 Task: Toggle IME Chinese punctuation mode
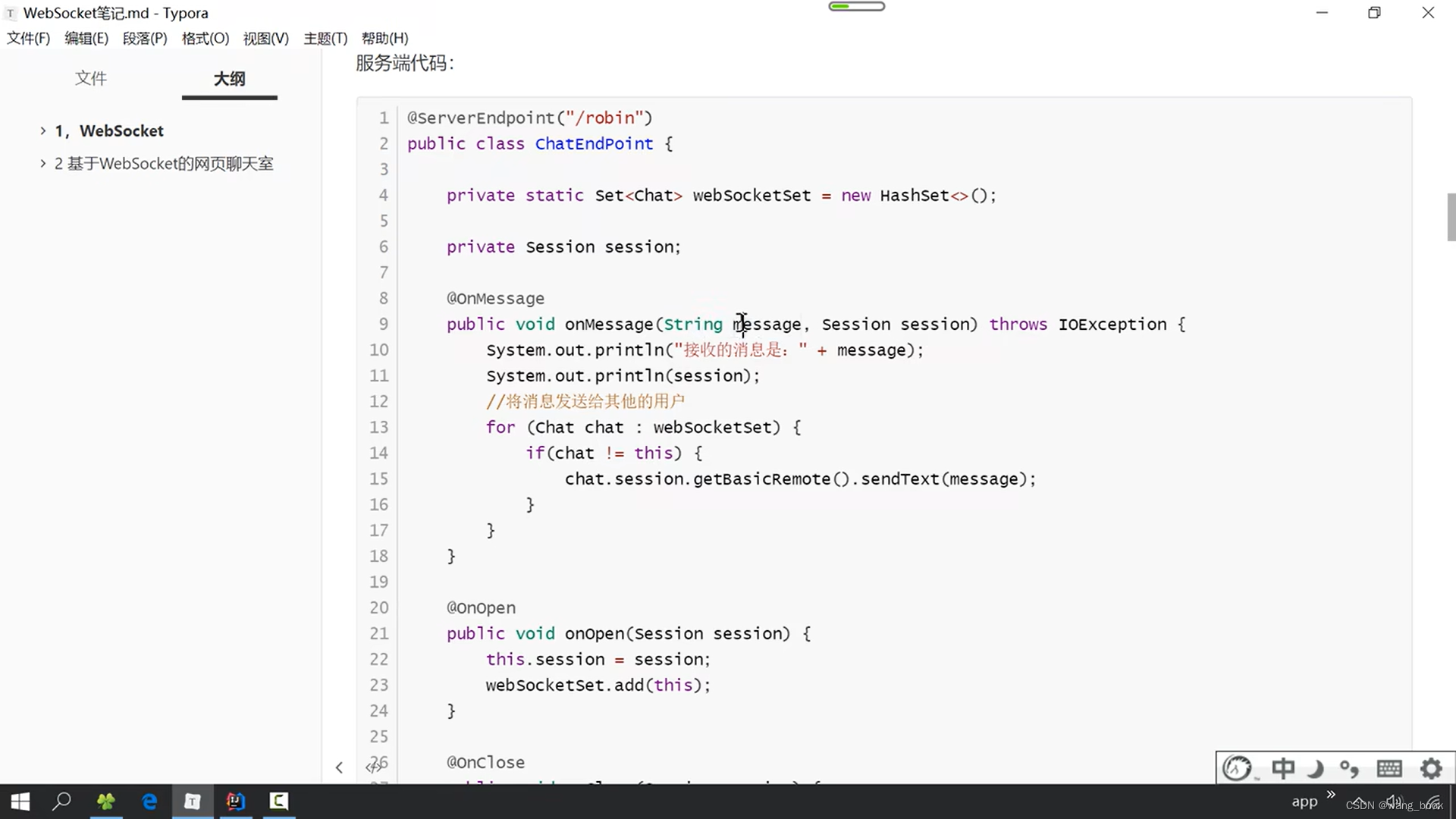[x=1349, y=768]
